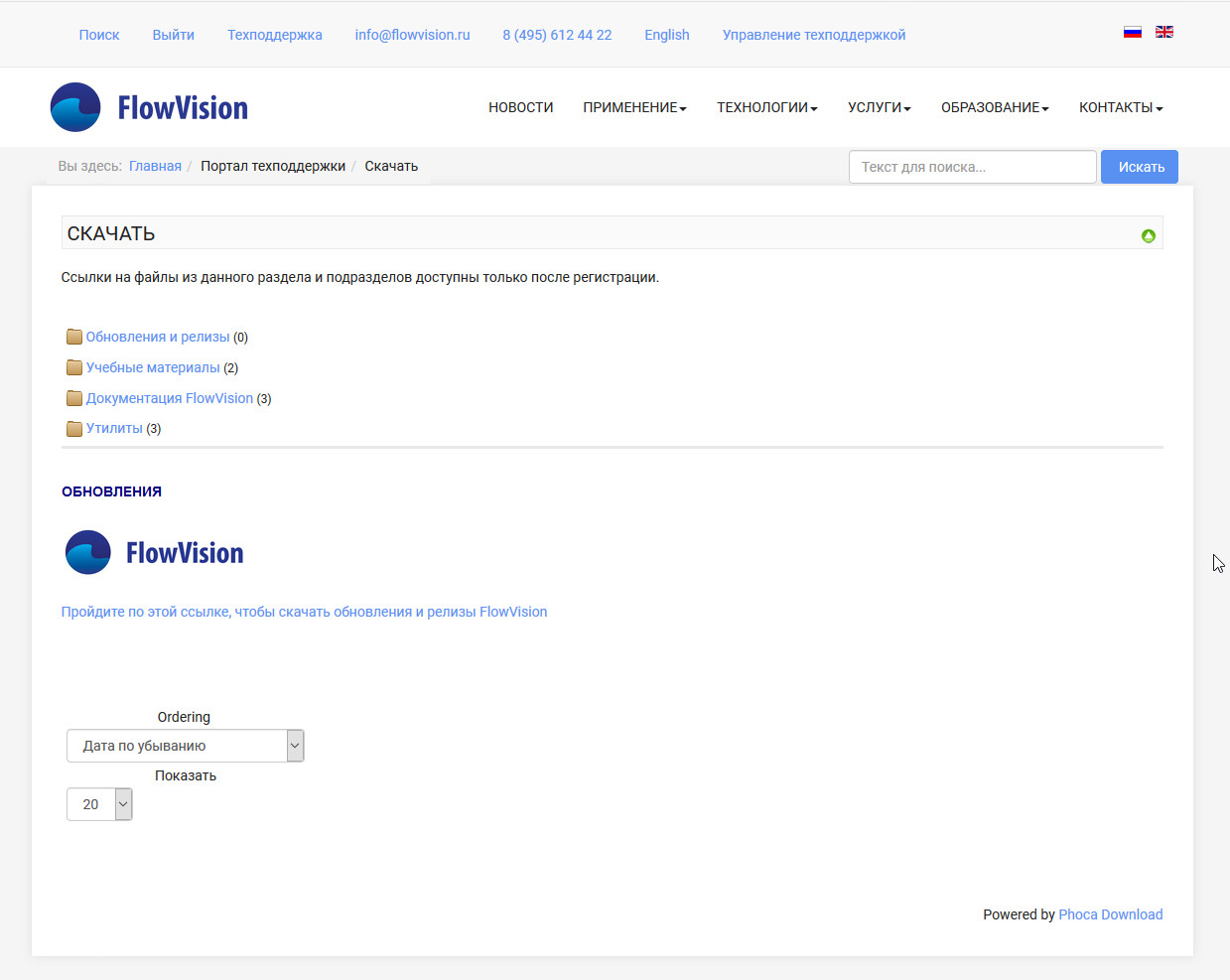Click the FlowVision logo in the header

coord(149,107)
